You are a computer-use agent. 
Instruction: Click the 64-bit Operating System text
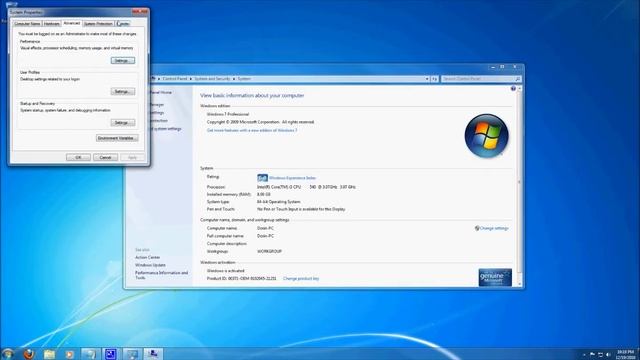pyautogui.click(x=279, y=202)
